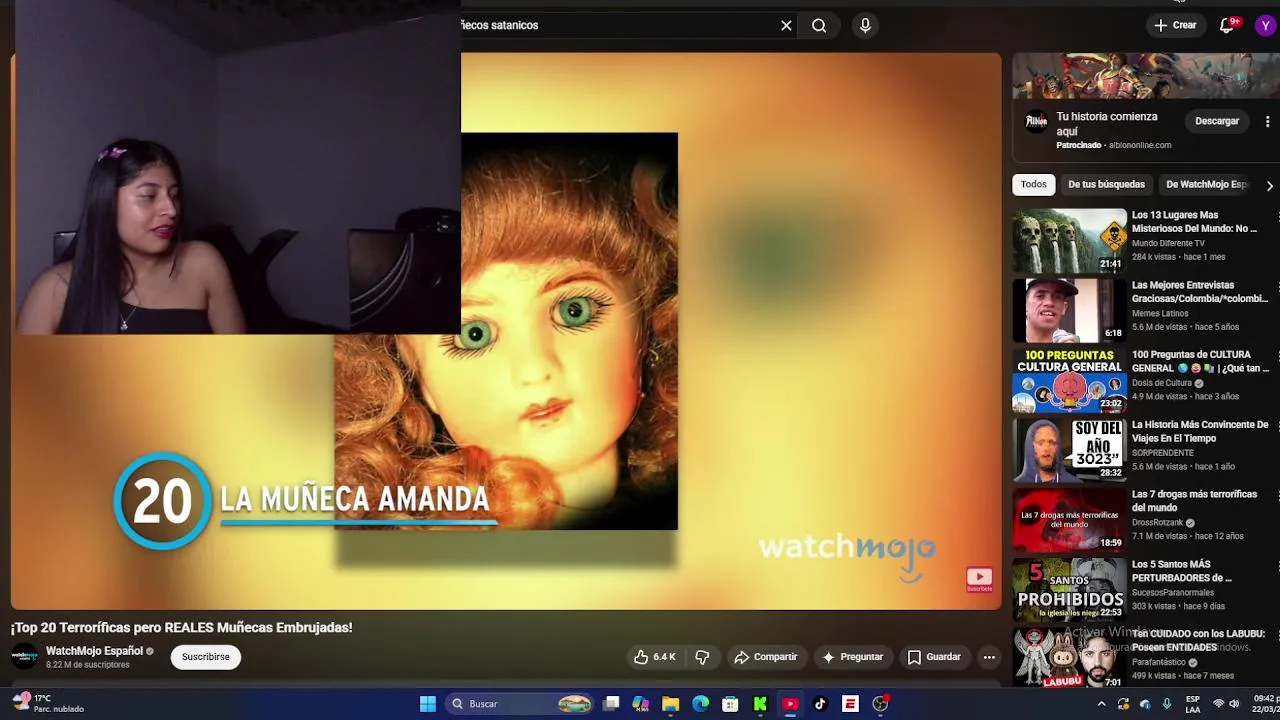Open Los 5 Santos MÁS PERTURBADORES thumbnail
Image resolution: width=1280 pixels, height=720 pixels.
1069,590
